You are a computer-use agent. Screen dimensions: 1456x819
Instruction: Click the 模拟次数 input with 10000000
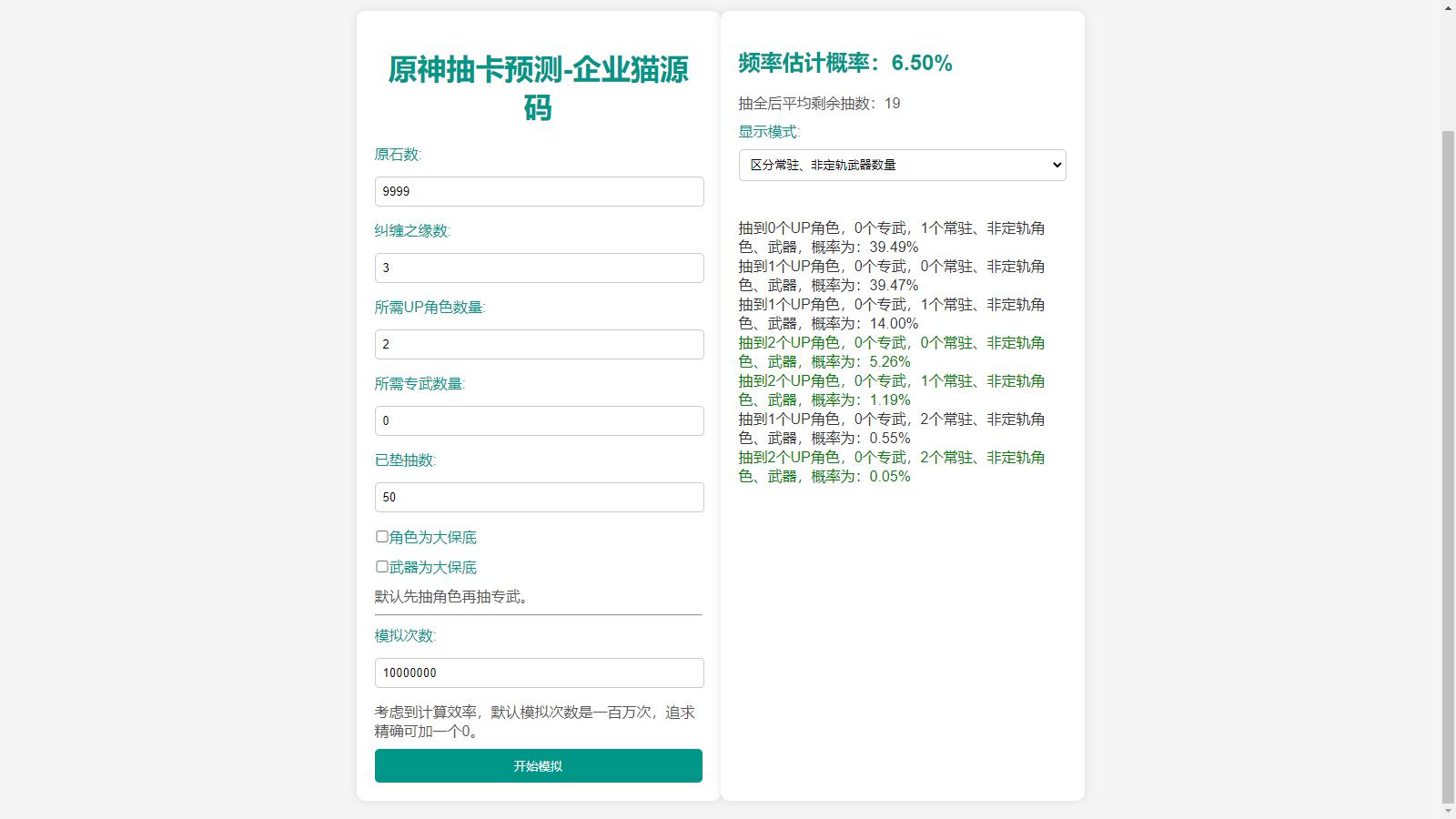[539, 672]
